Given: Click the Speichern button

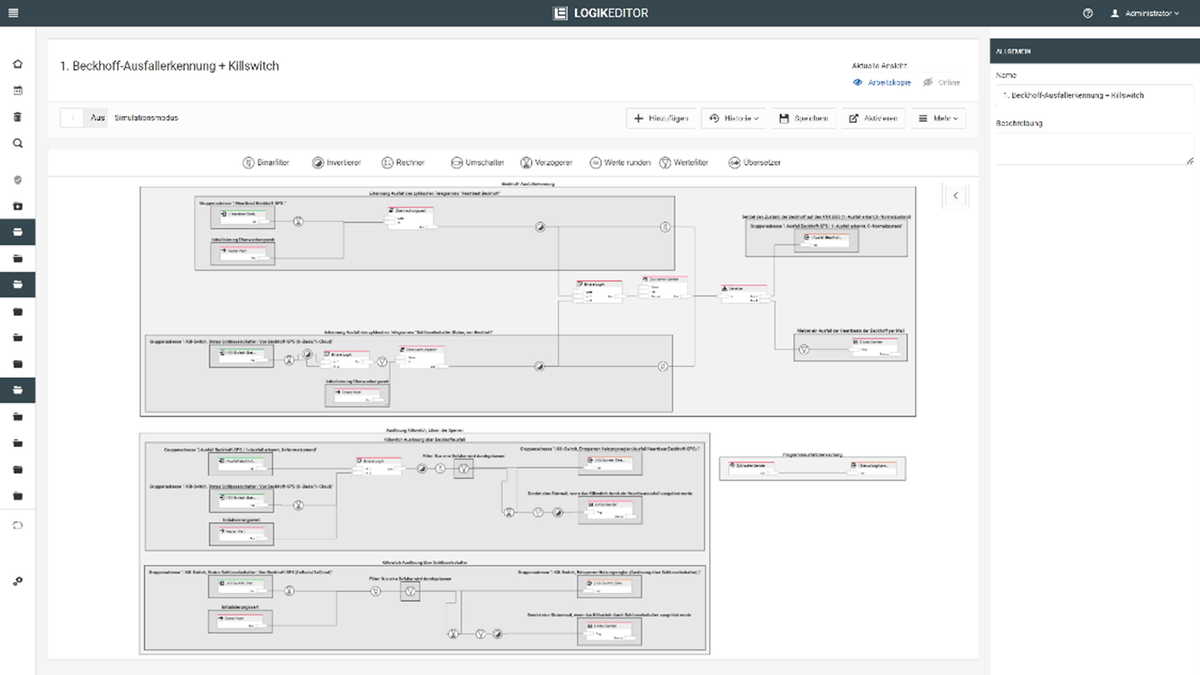Looking at the screenshot, I should click(x=803, y=118).
